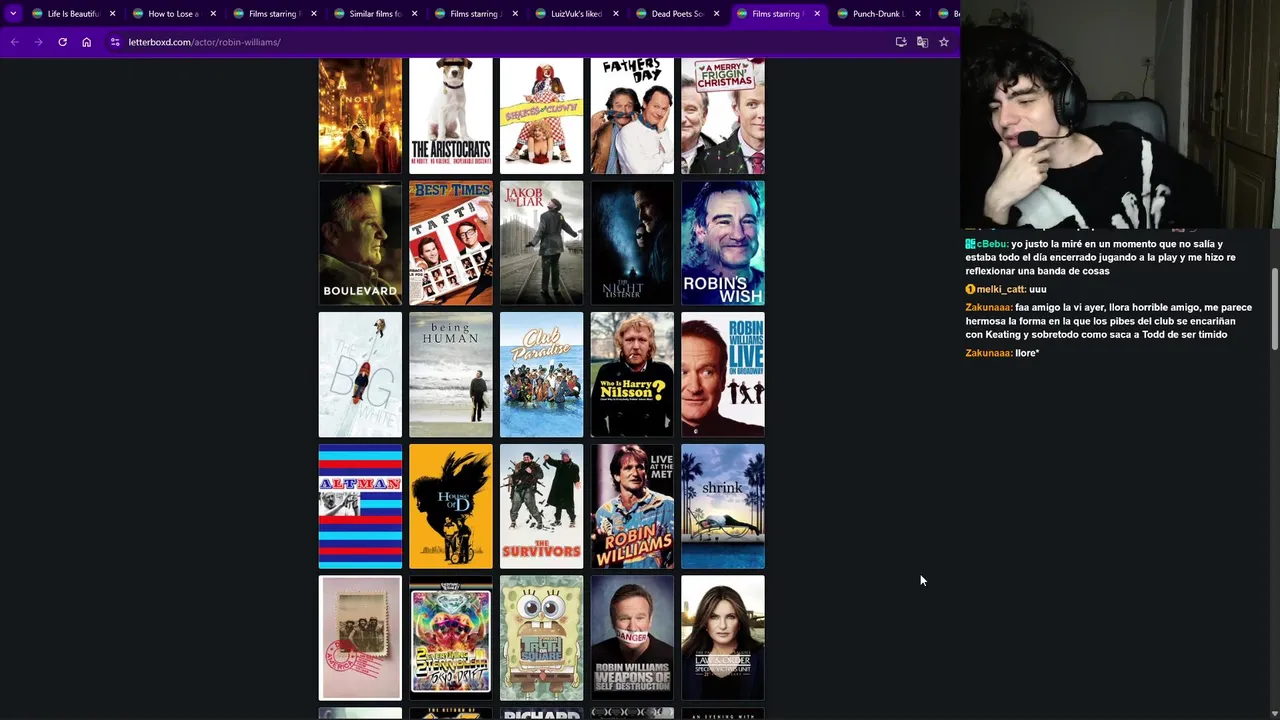Open The Night Listener poster
Screen dimensions: 1280x720
632,243
